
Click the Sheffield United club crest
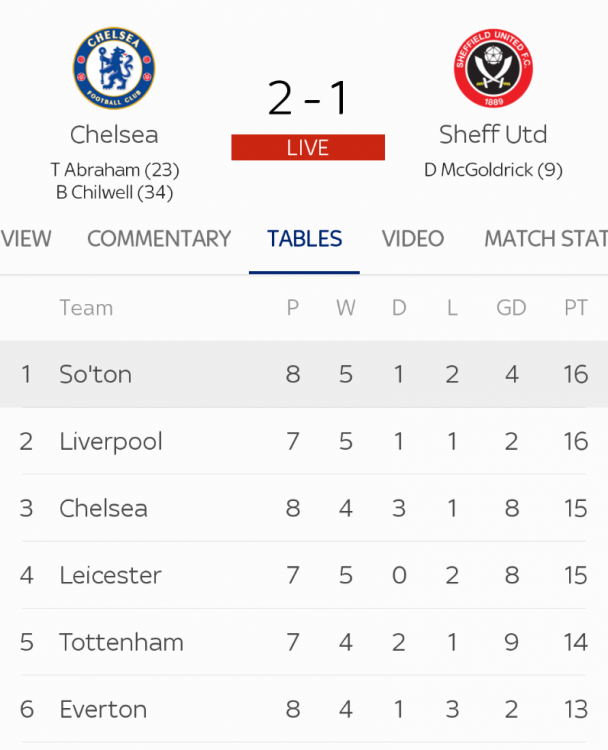click(493, 68)
